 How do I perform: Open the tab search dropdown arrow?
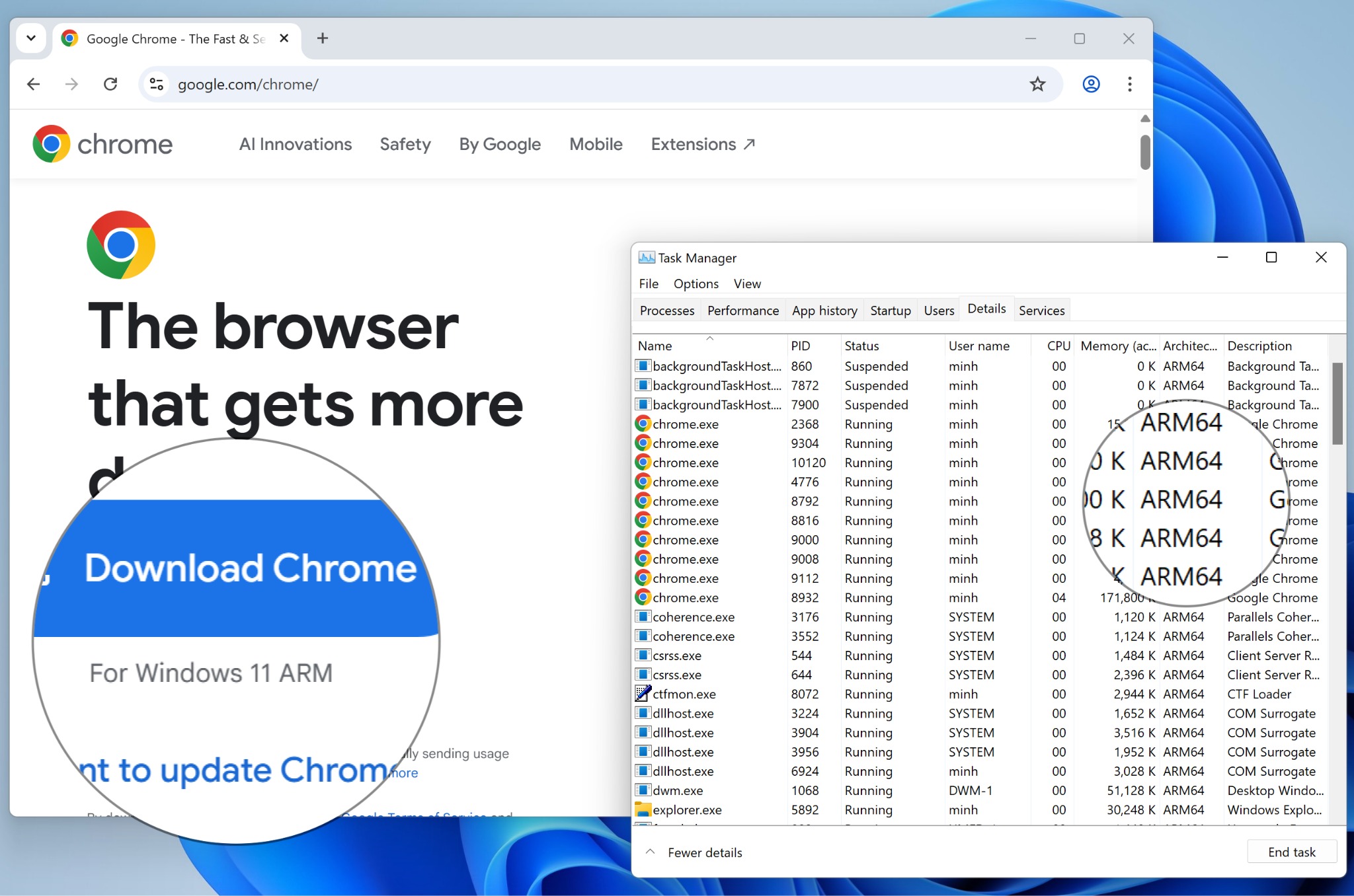pyautogui.click(x=30, y=38)
